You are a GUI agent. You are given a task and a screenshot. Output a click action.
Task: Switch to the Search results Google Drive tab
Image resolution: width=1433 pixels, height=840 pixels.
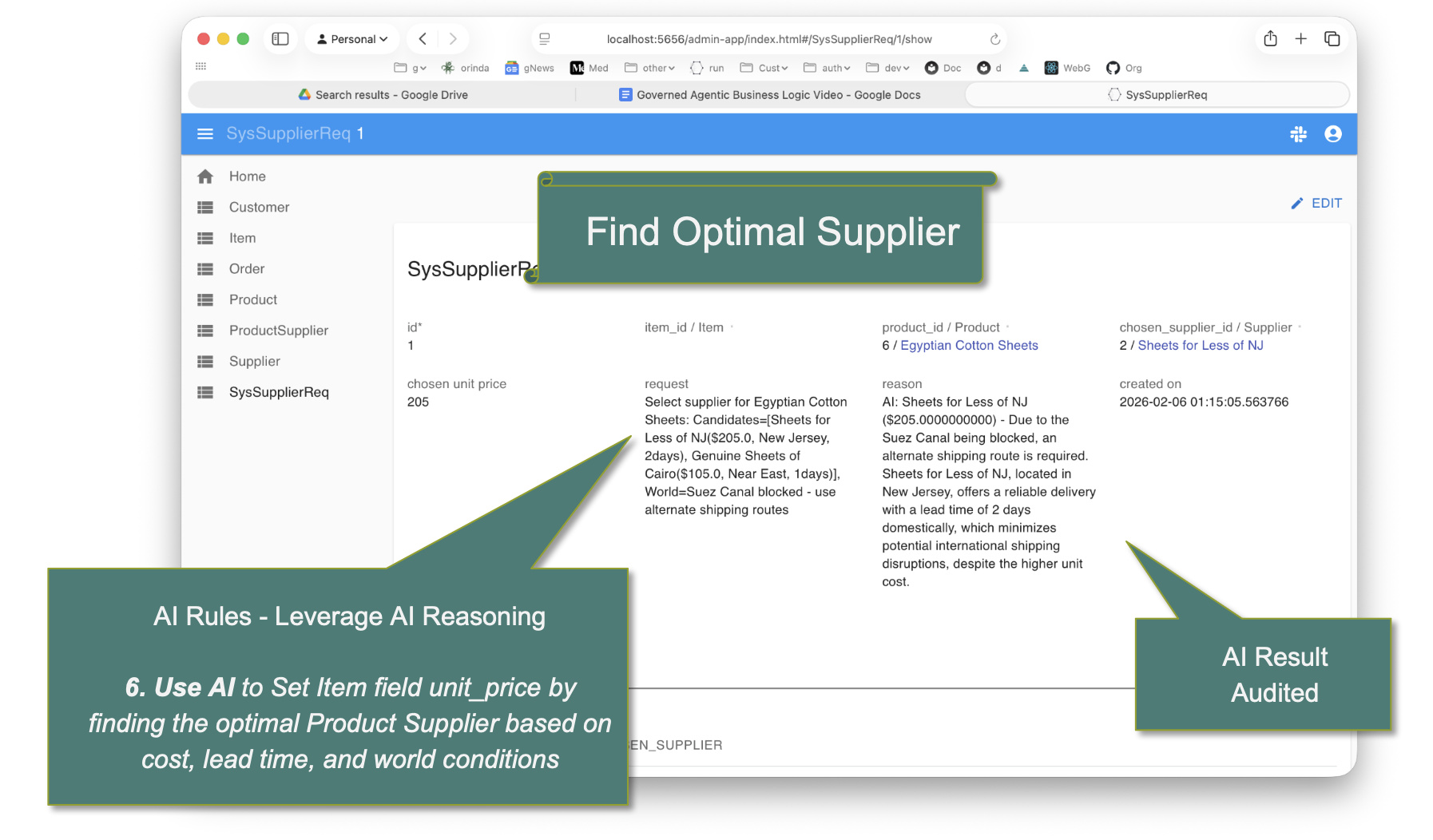[x=383, y=95]
